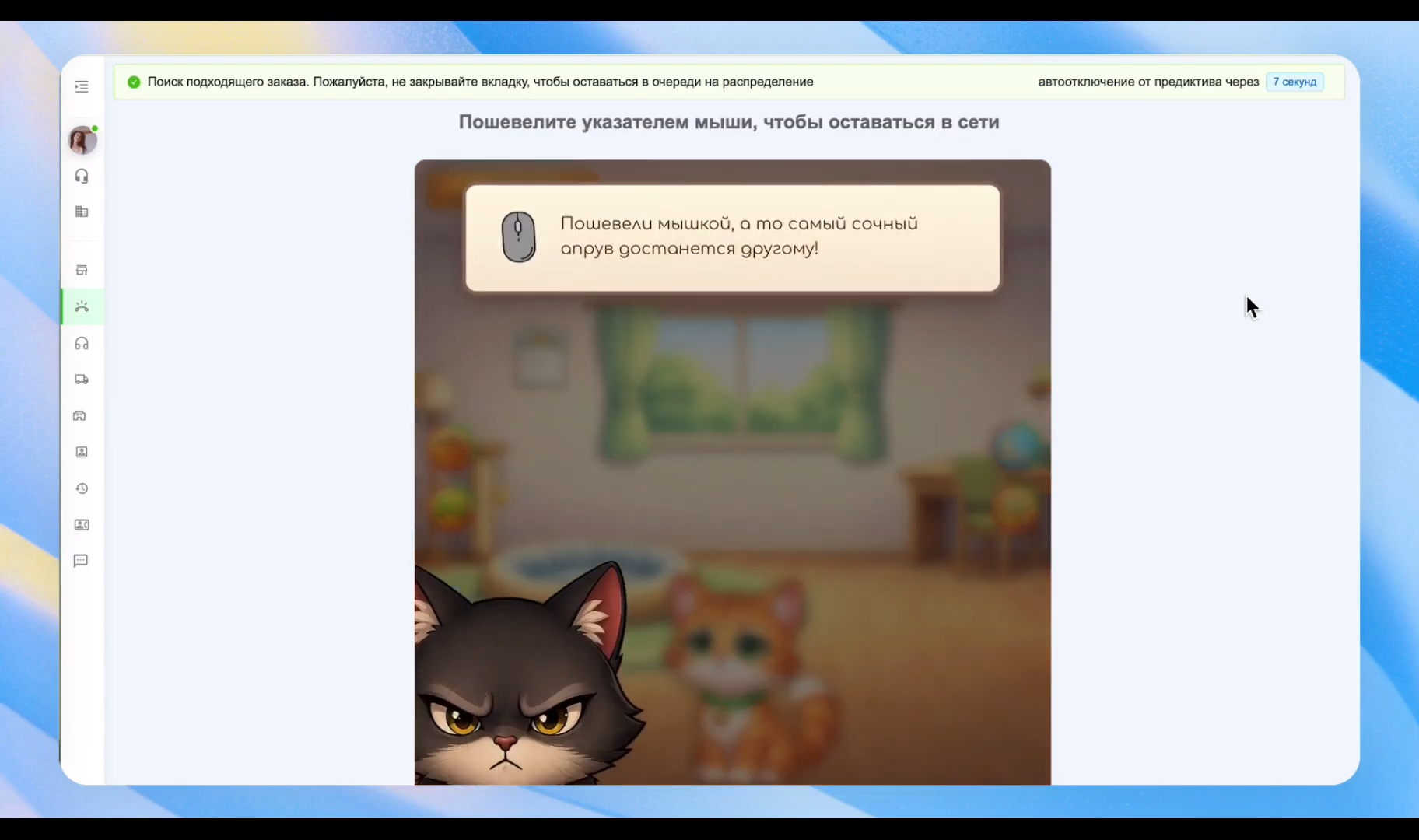Open the filled headset support icon

pyautogui.click(x=82, y=177)
